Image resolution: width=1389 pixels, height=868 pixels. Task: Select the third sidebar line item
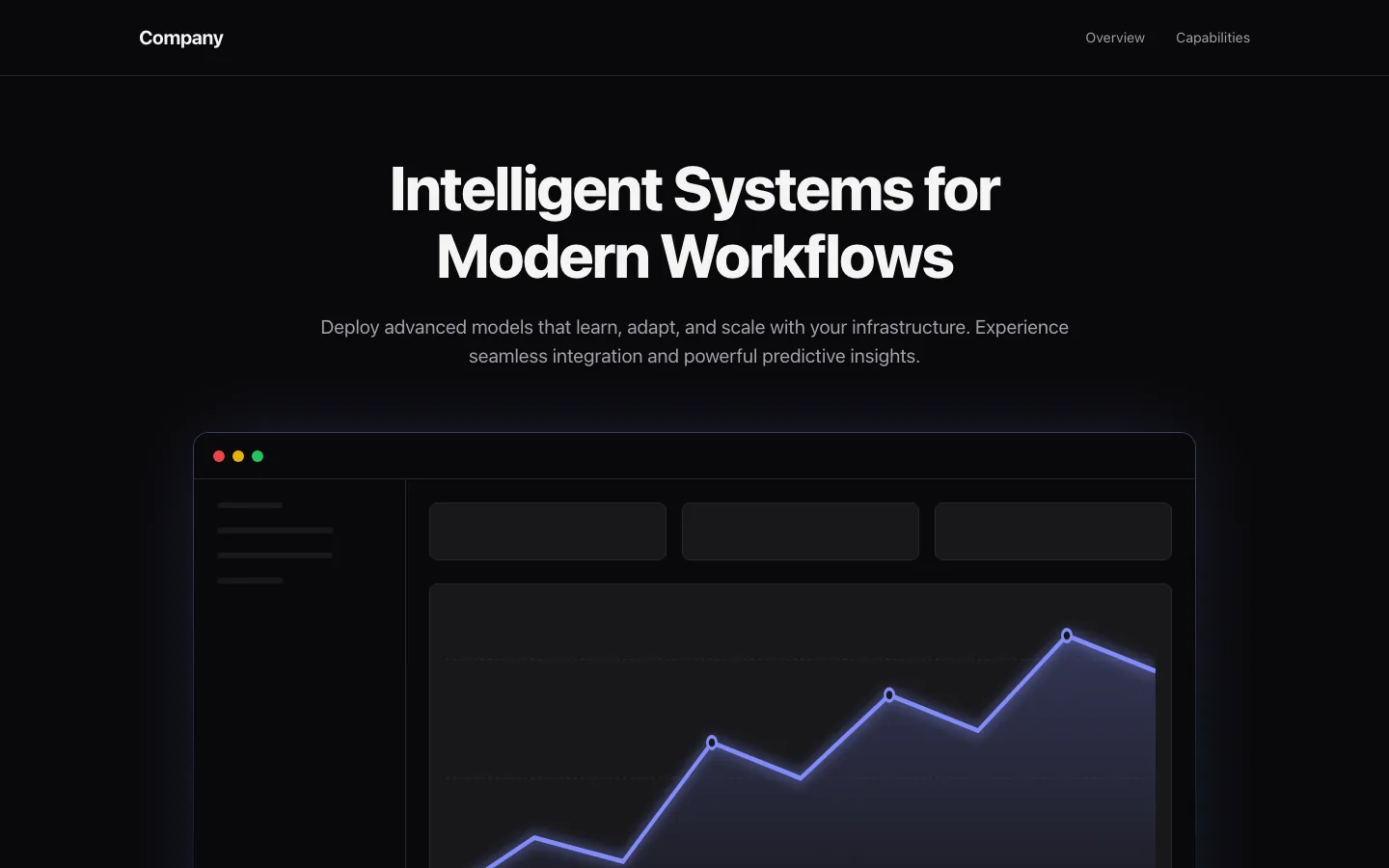pos(275,556)
